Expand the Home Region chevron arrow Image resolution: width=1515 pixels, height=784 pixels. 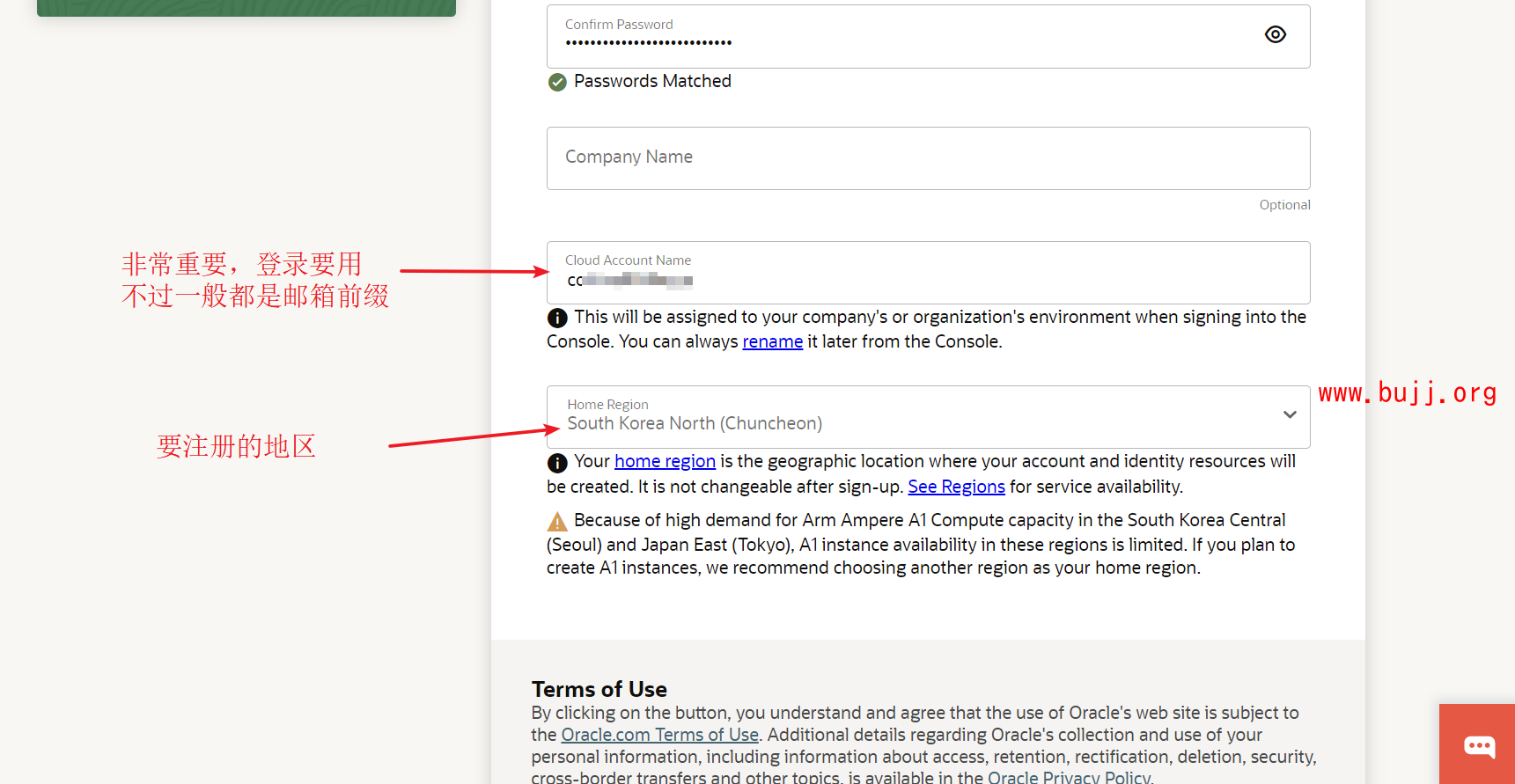click(1290, 415)
